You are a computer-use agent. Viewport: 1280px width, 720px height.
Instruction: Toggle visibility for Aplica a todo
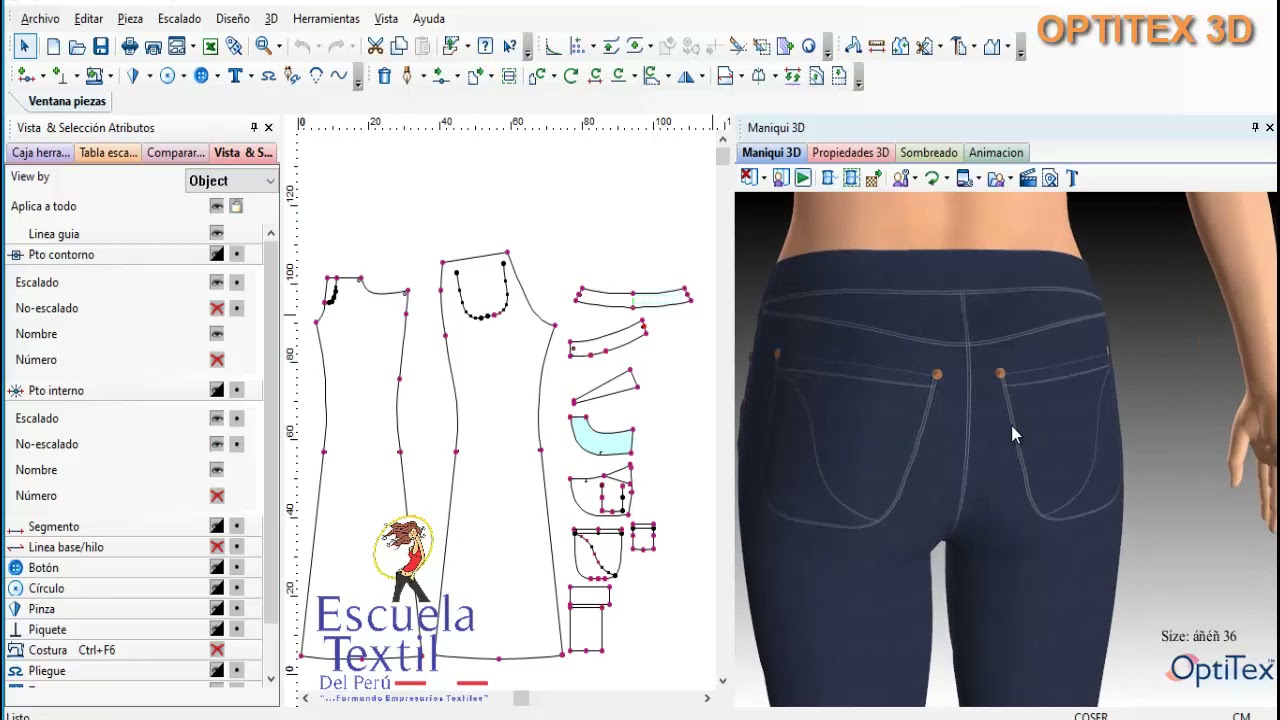pyautogui.click(x=216, y=206)
